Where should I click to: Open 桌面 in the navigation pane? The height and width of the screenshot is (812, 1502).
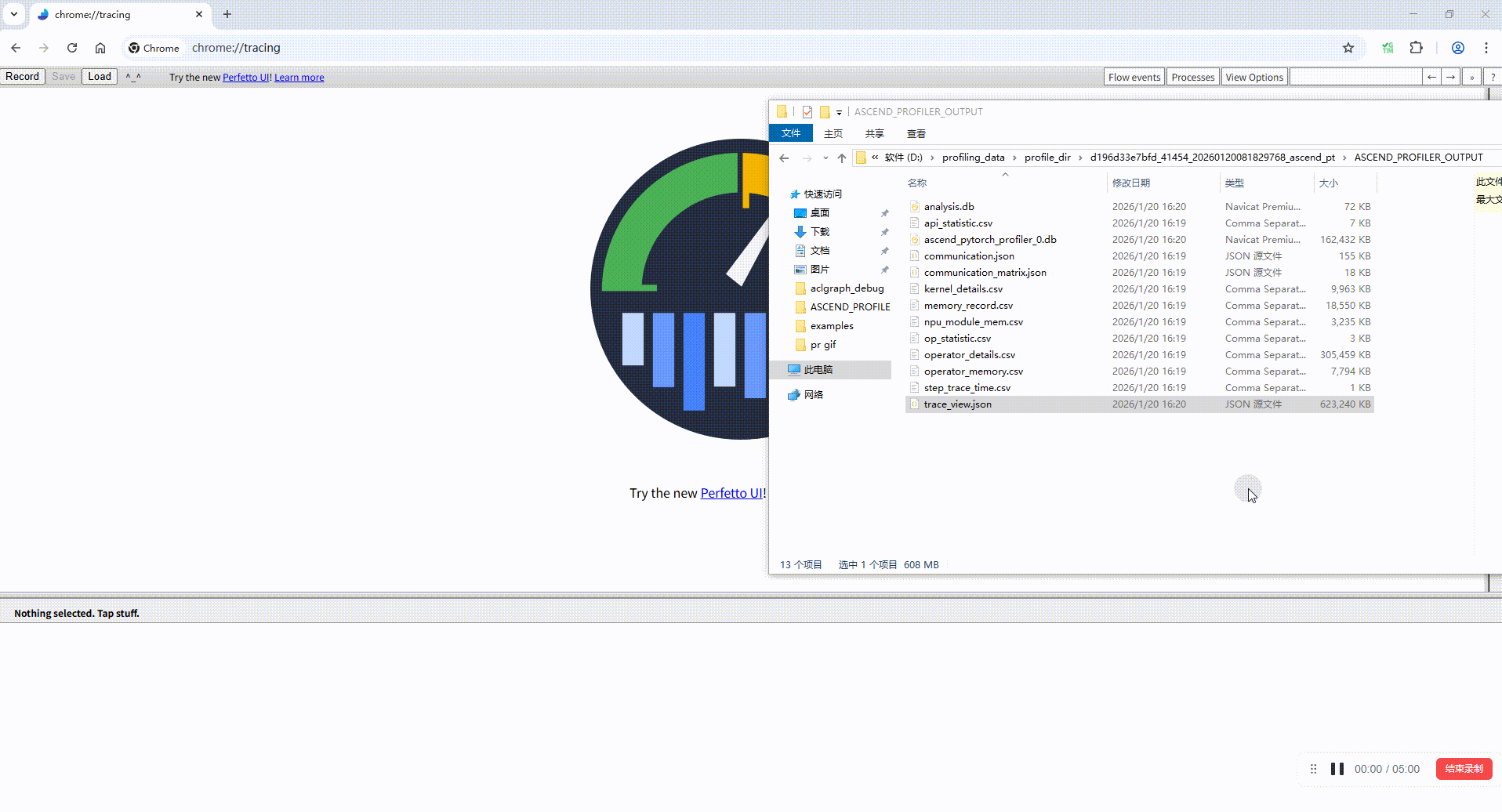tap(820, 213)
